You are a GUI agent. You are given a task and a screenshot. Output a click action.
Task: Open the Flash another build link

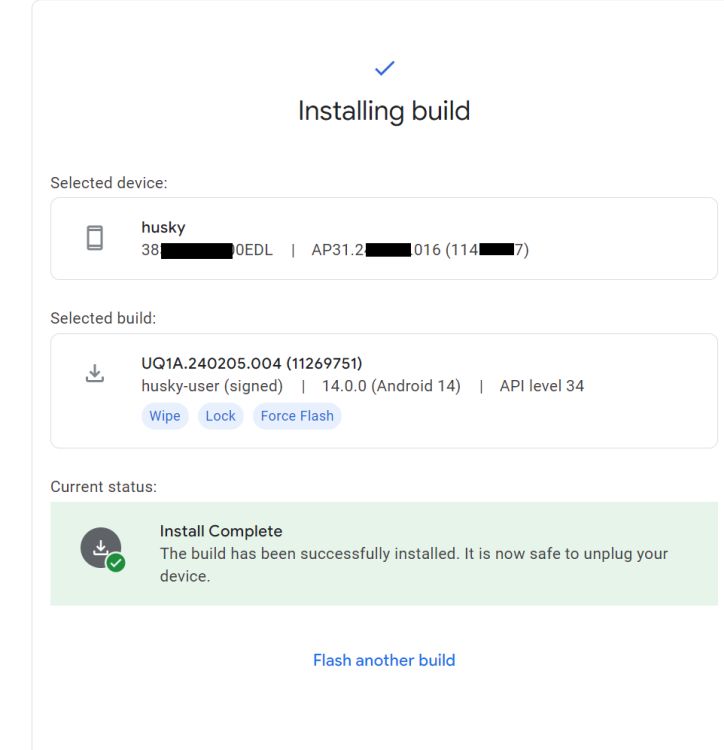click(x=384, y=660)
